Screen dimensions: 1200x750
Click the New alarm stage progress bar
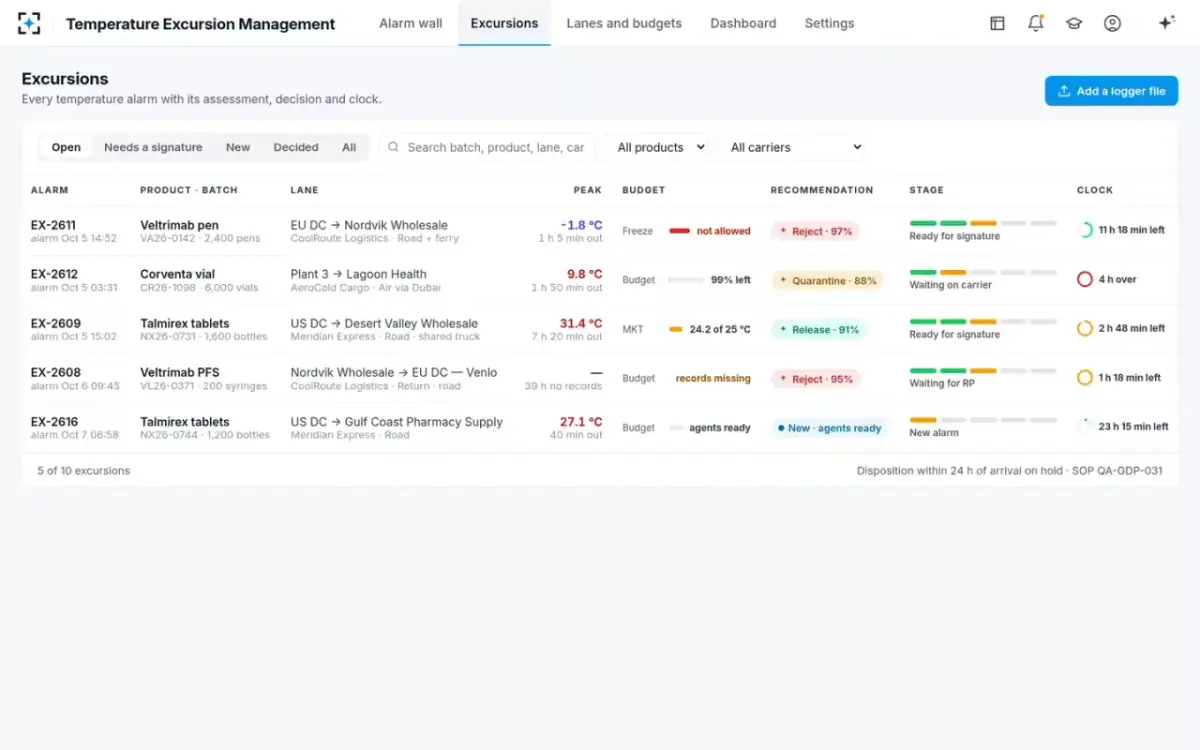[x=983, y=420]
